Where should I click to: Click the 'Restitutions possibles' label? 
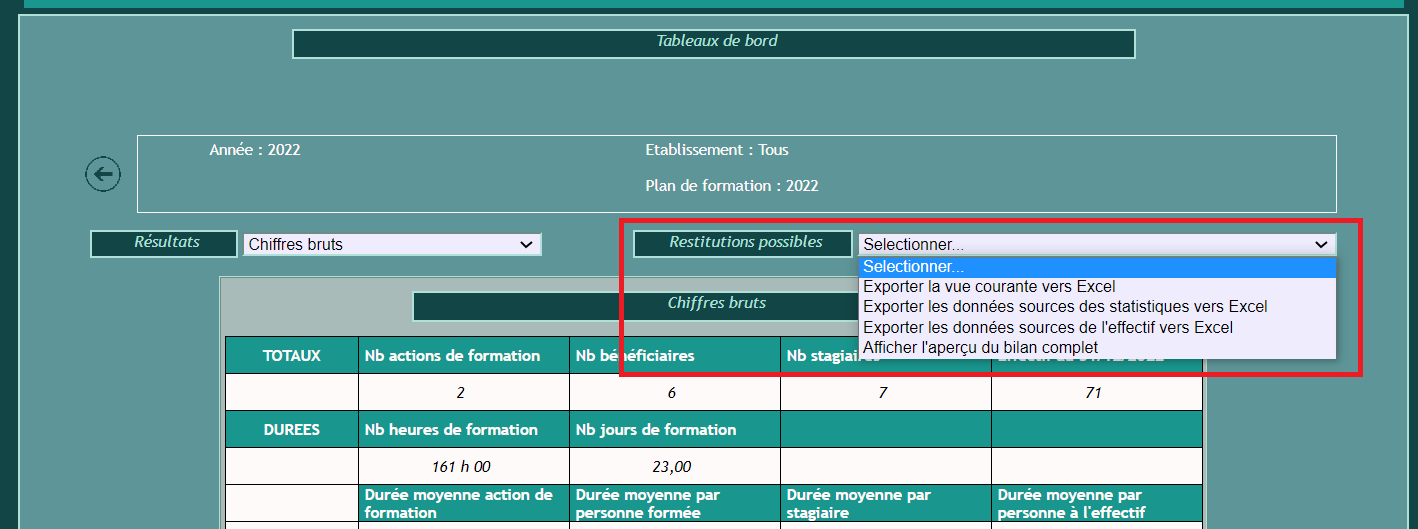745,243
